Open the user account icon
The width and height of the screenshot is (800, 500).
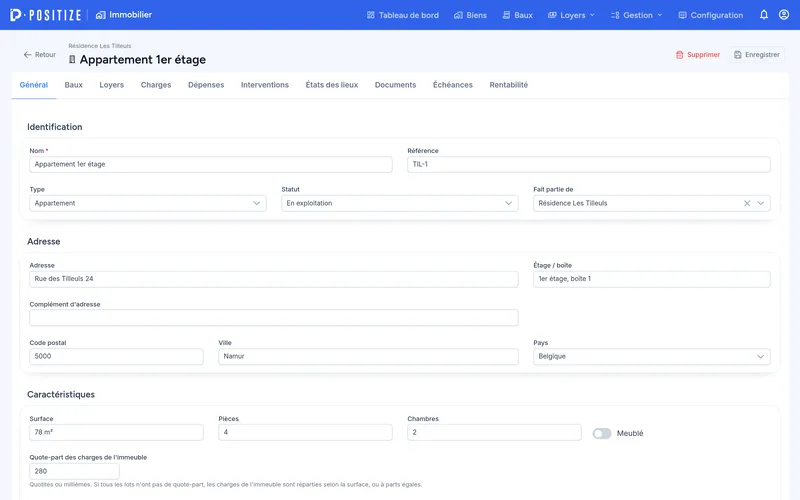pyautogui.click(x=784, y=15)
